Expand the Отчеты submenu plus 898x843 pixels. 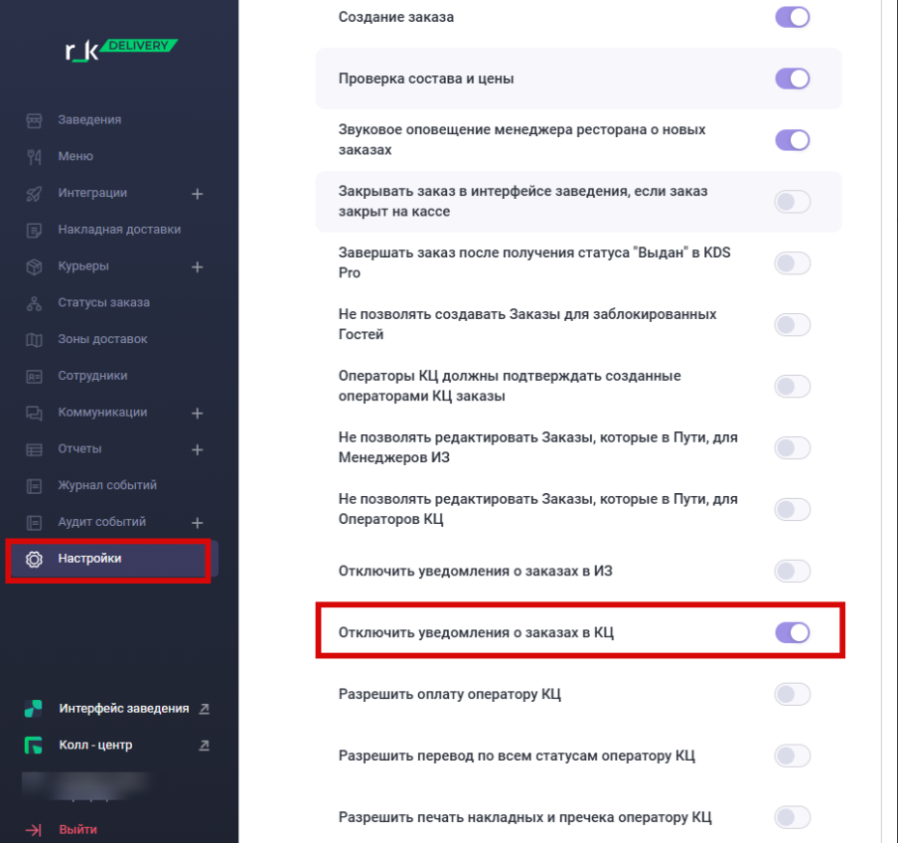[x=197, y=450]
